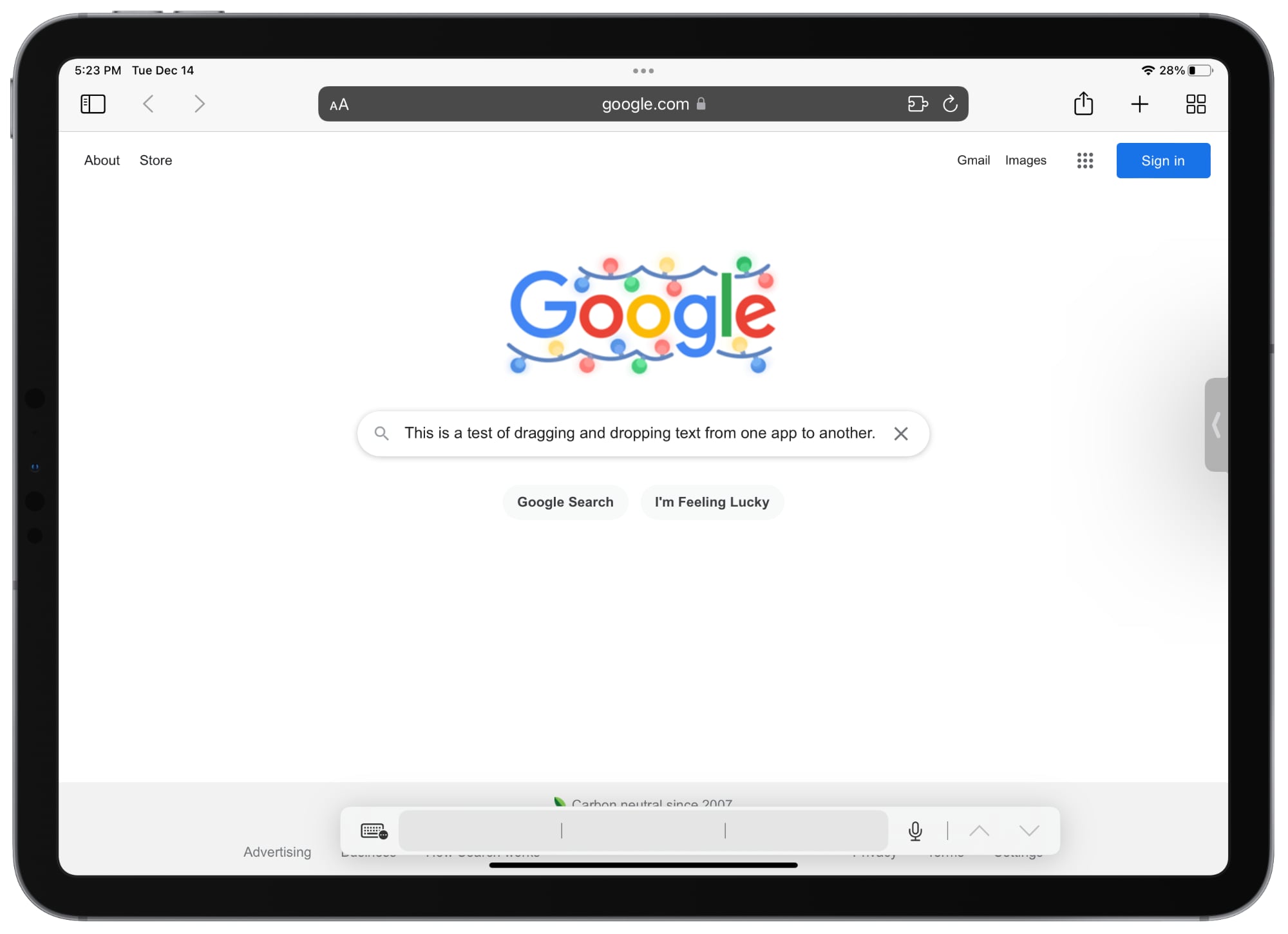The width and height of the screenshot is (1288, 934).
Task: Click the page reload/refresh icon
Action: pyautogui.click(x=948, y=104)
